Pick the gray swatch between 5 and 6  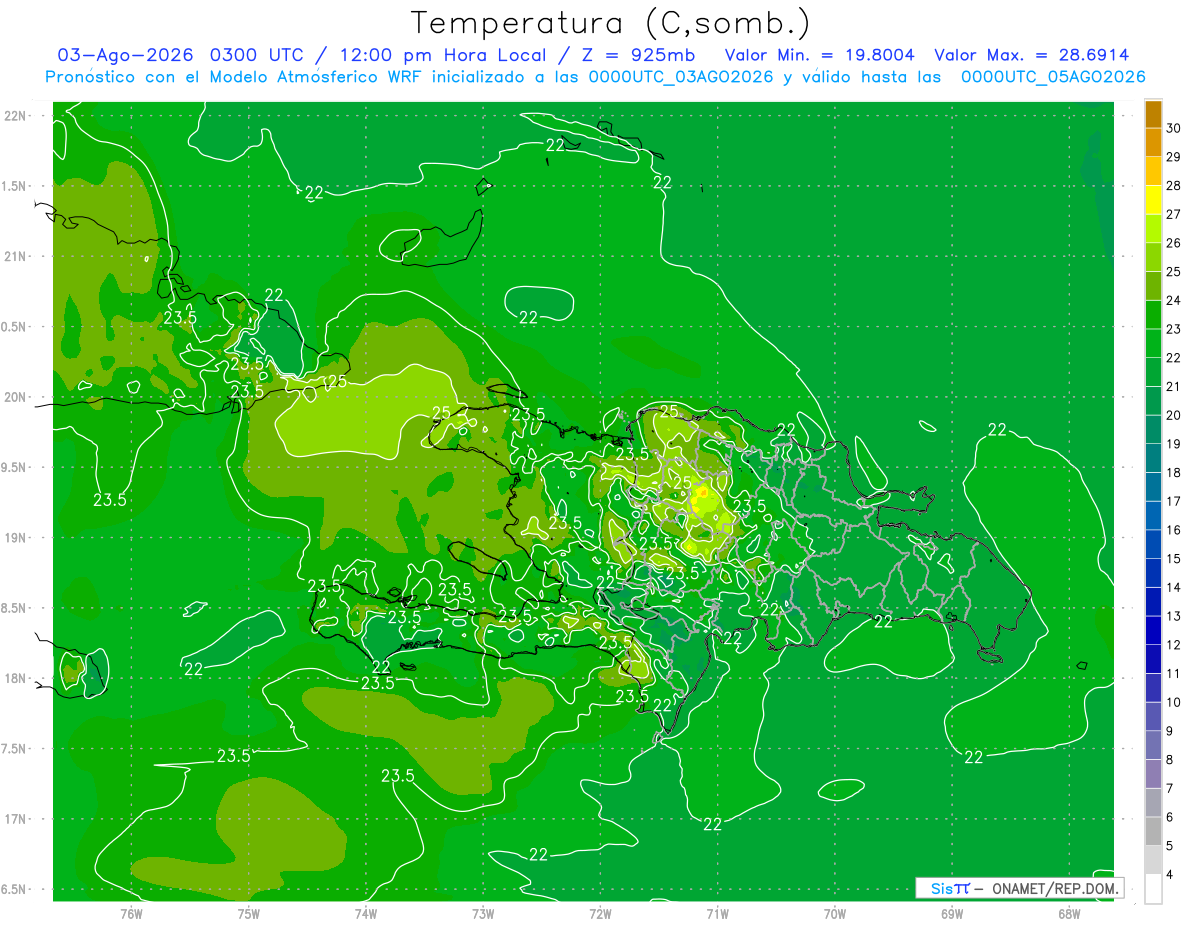tap(1153, 831)
